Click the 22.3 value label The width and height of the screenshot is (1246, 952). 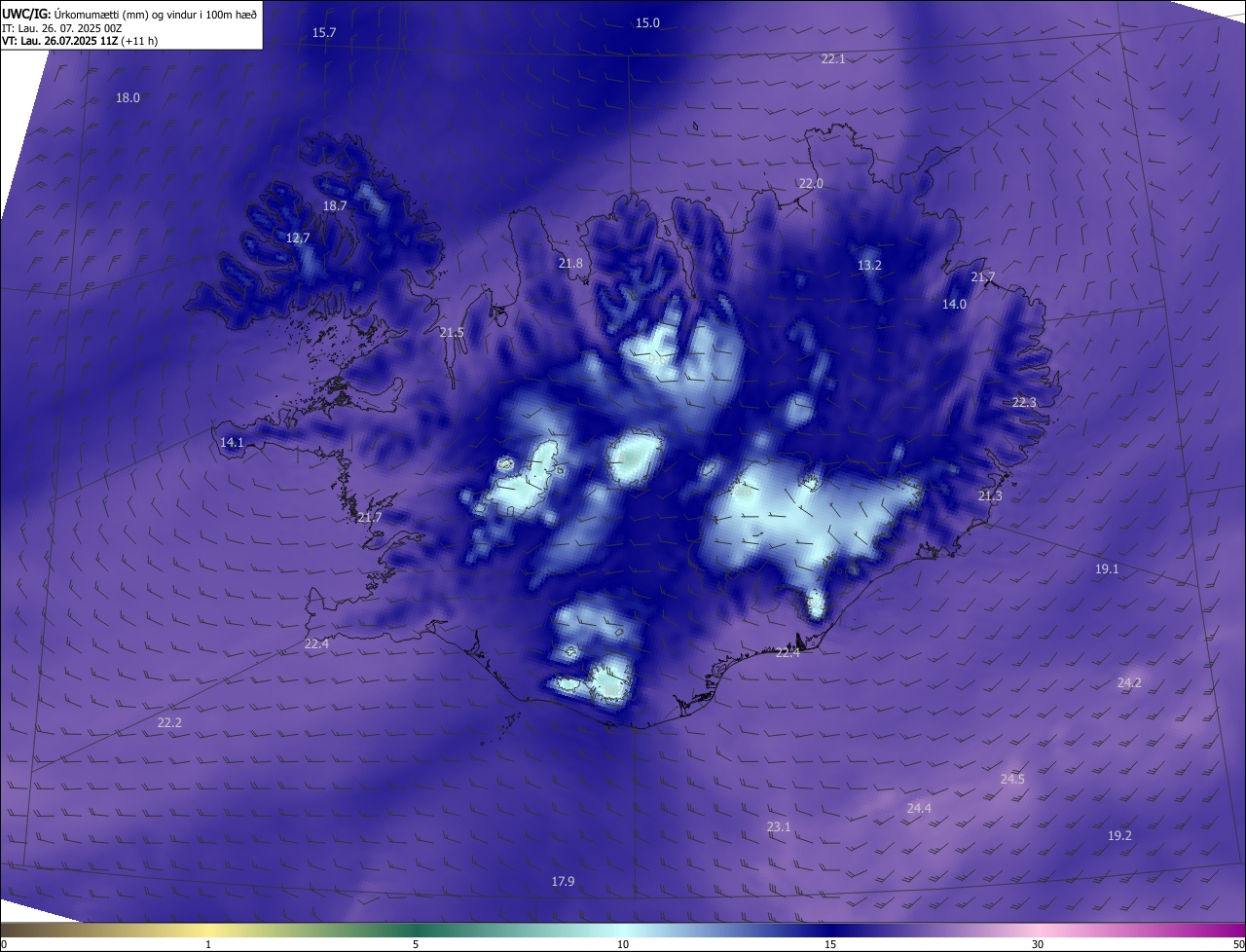1024,403
